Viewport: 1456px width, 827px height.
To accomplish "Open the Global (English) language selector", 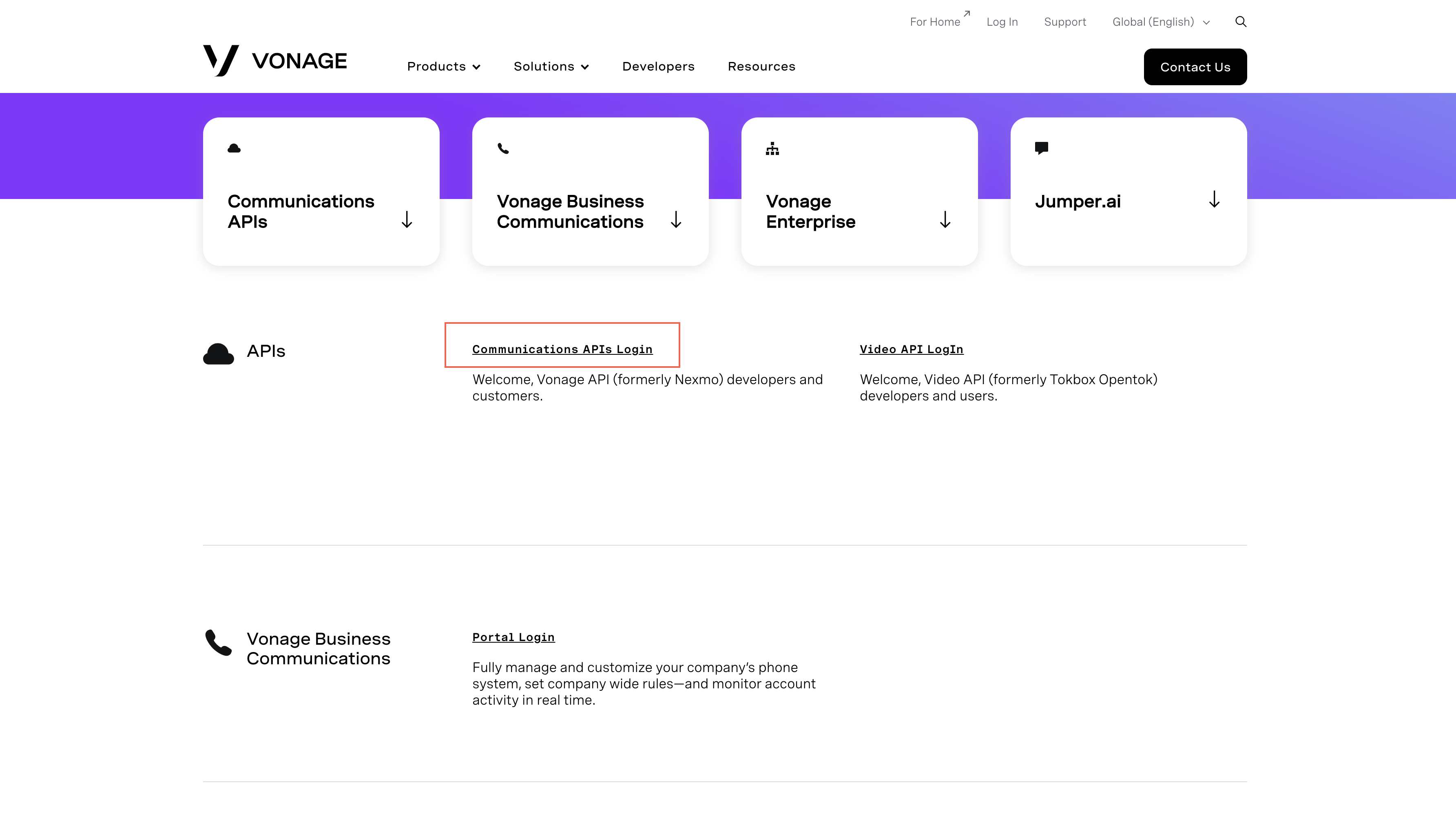I will [1161, 22].
